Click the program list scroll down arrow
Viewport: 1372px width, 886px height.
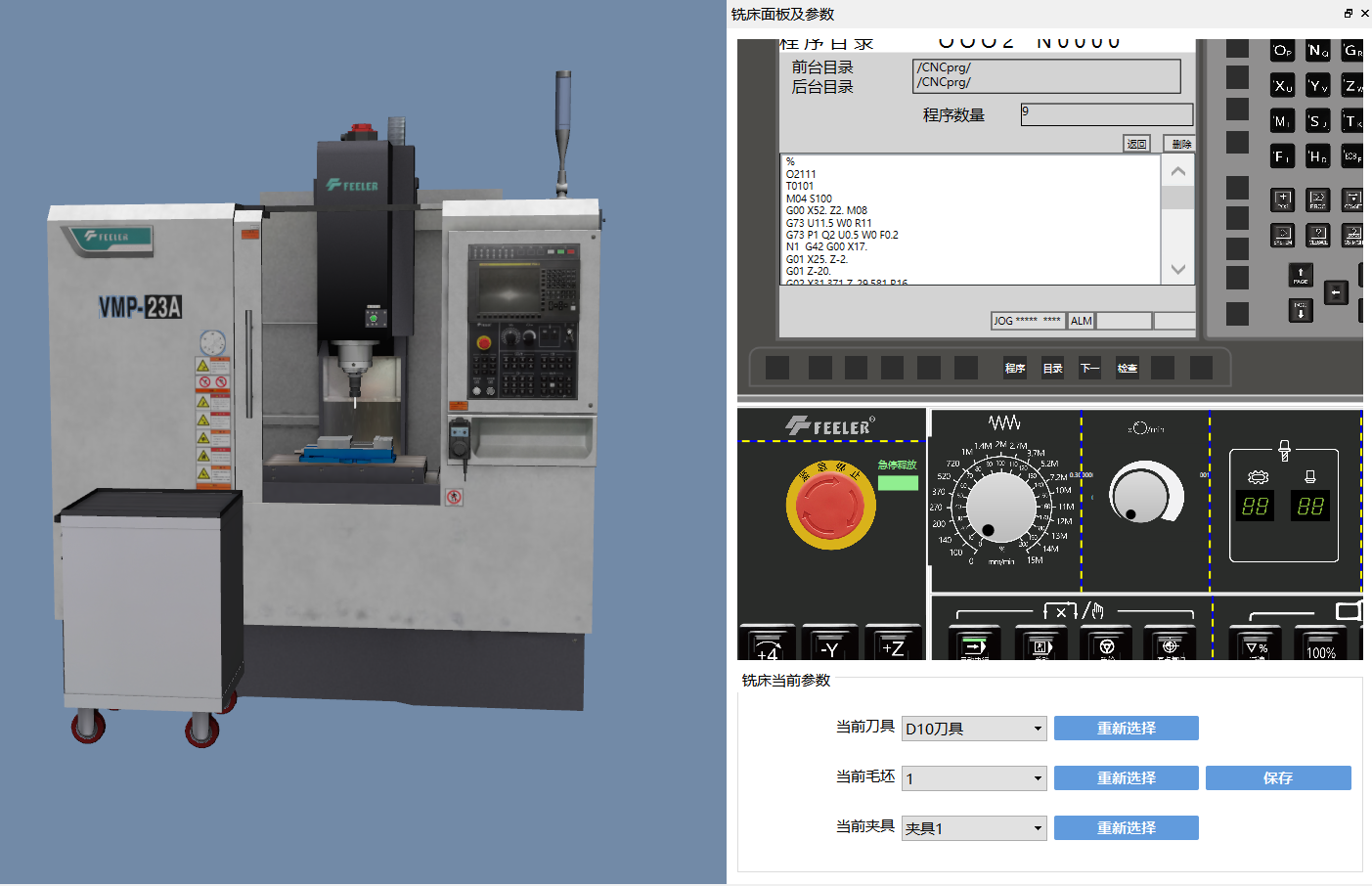[x=1177, y=269]
